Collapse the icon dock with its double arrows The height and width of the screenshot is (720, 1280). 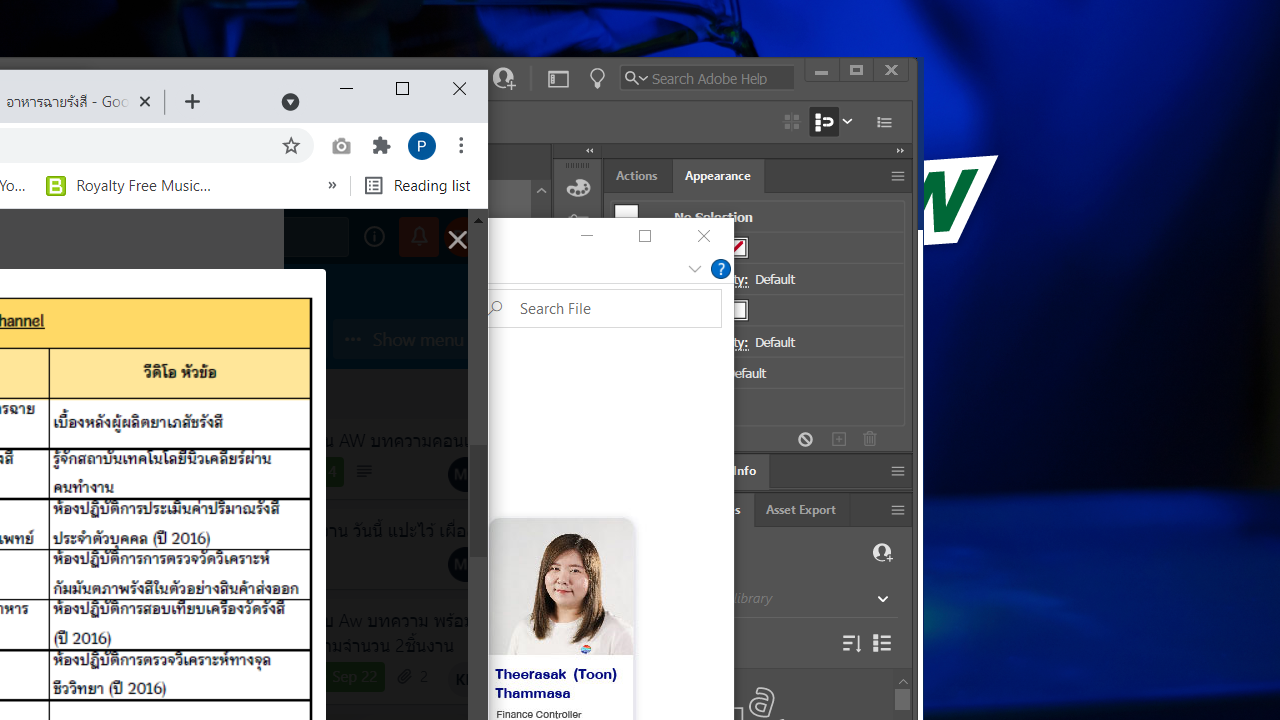point(590,151)
